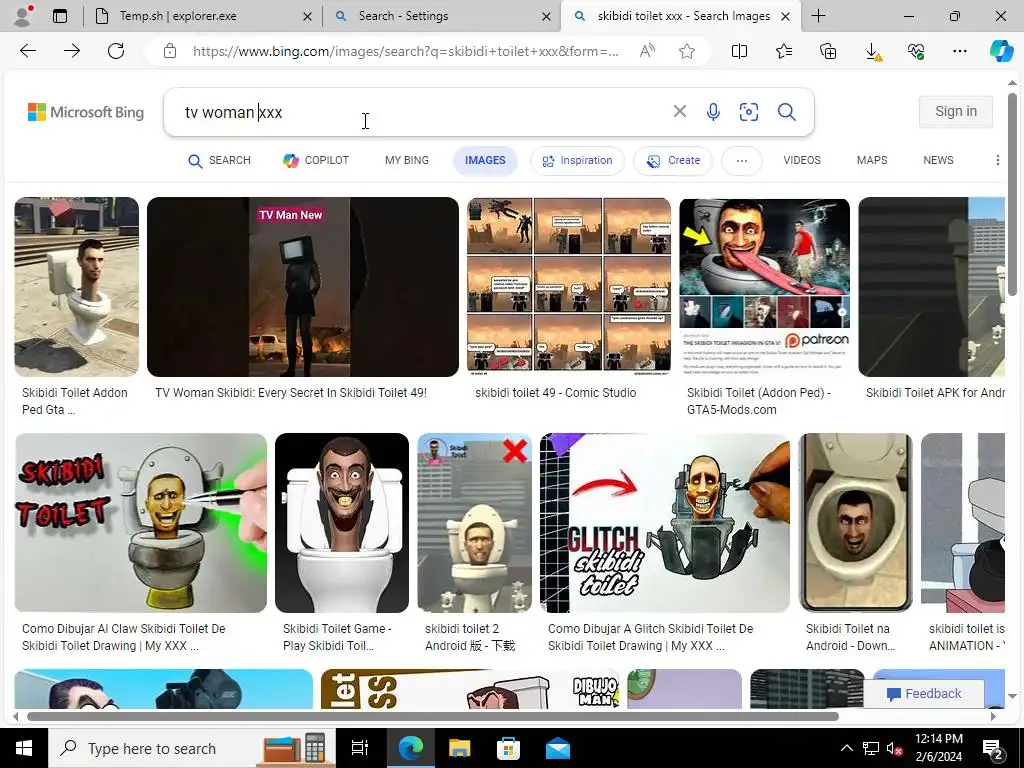Open Browser essentials heart icon
Screen dimensions: 1024x768
(x=916, y=51)
